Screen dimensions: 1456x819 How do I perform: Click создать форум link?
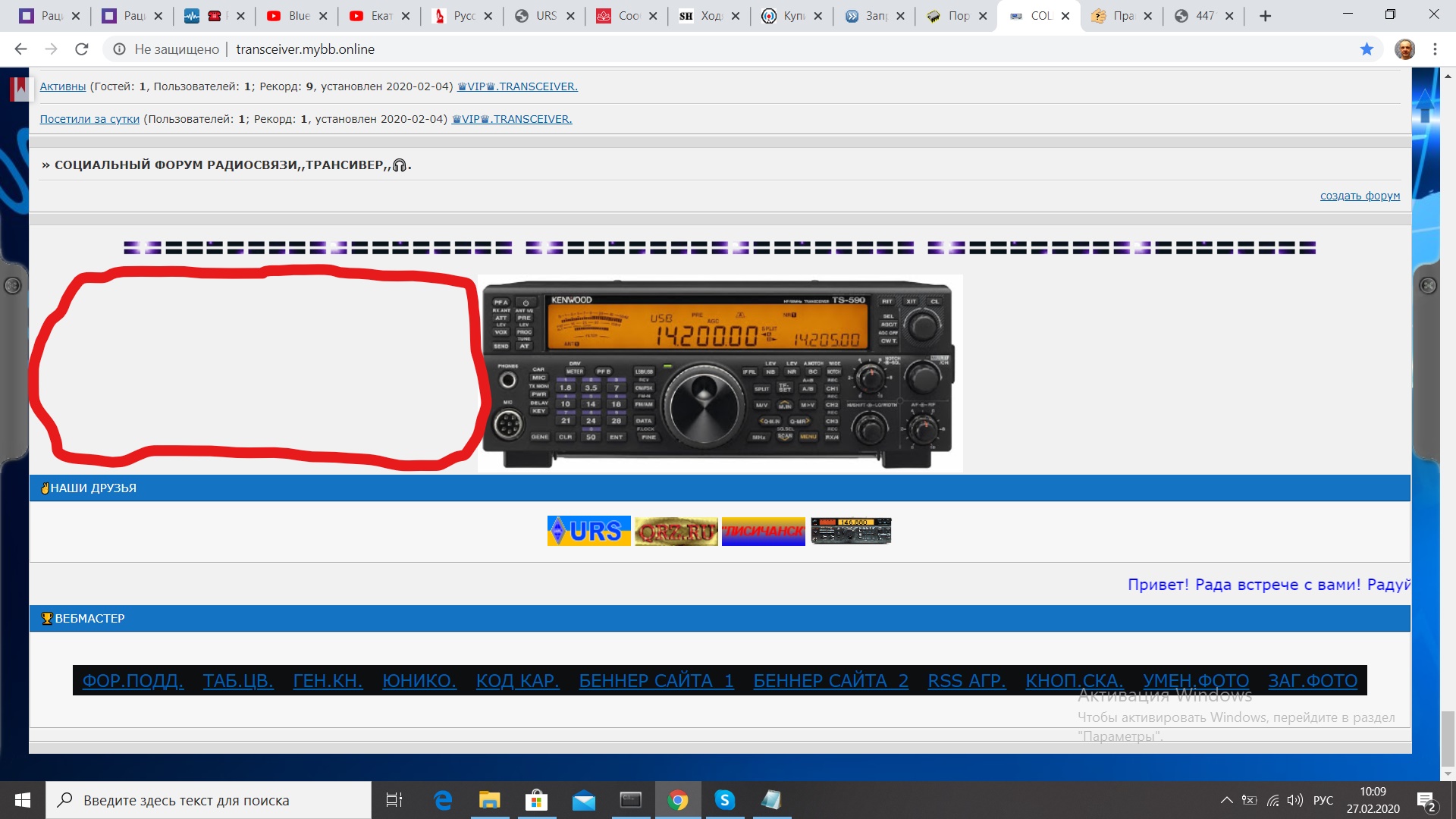click(x=1360, y=196)
